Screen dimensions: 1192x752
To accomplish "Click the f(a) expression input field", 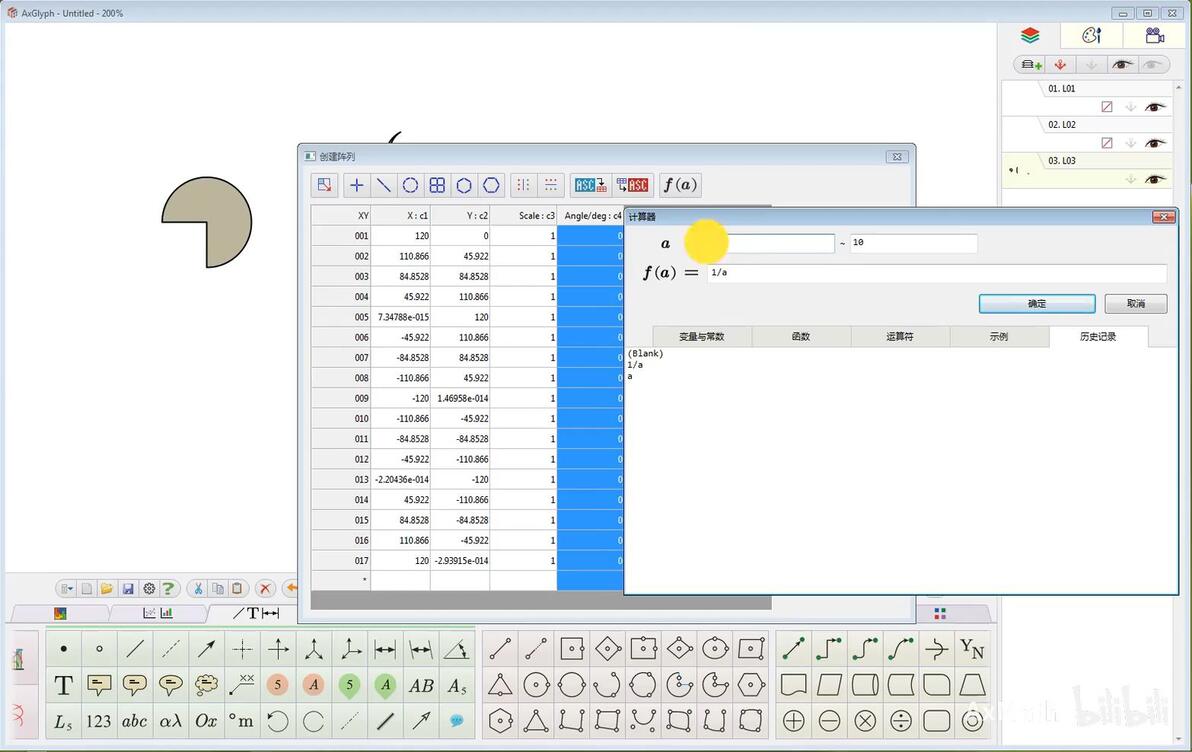I will (x=937, y=272).
